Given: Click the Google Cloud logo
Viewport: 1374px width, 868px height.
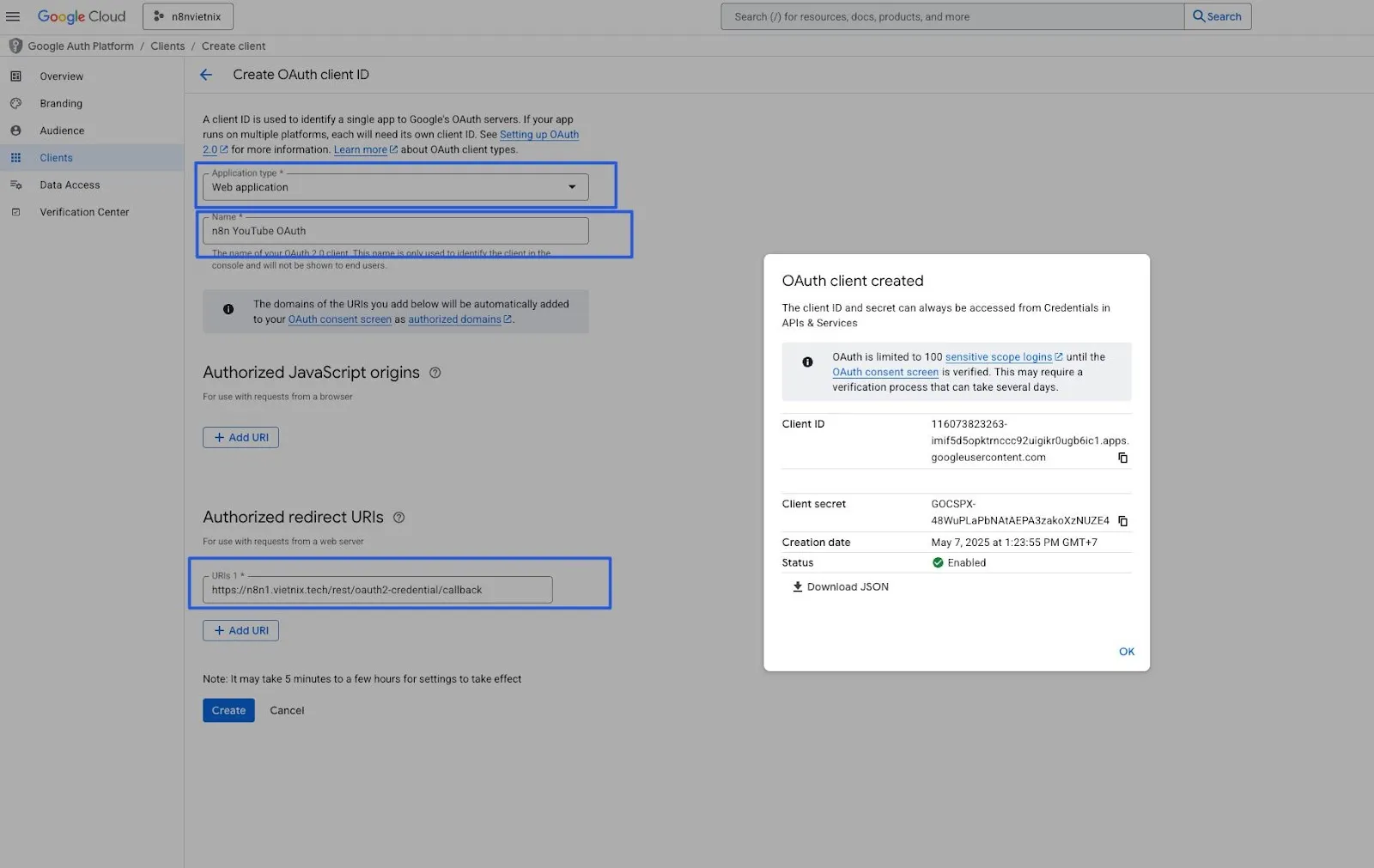Looking at the screenshot, I should click(82, 16).
